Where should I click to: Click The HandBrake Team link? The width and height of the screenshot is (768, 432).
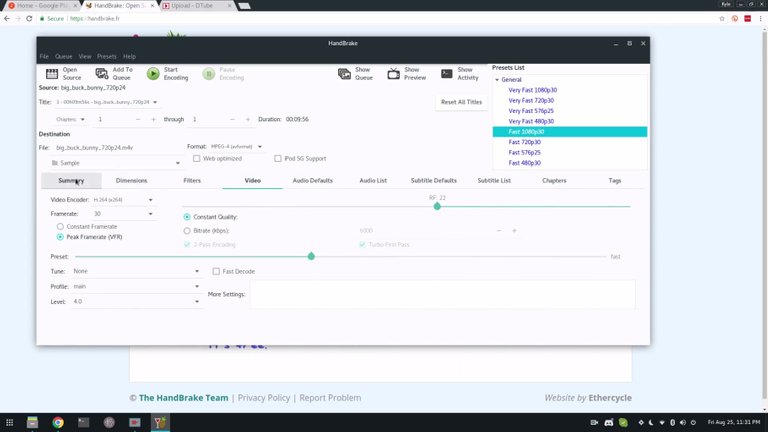coord(184,398)
